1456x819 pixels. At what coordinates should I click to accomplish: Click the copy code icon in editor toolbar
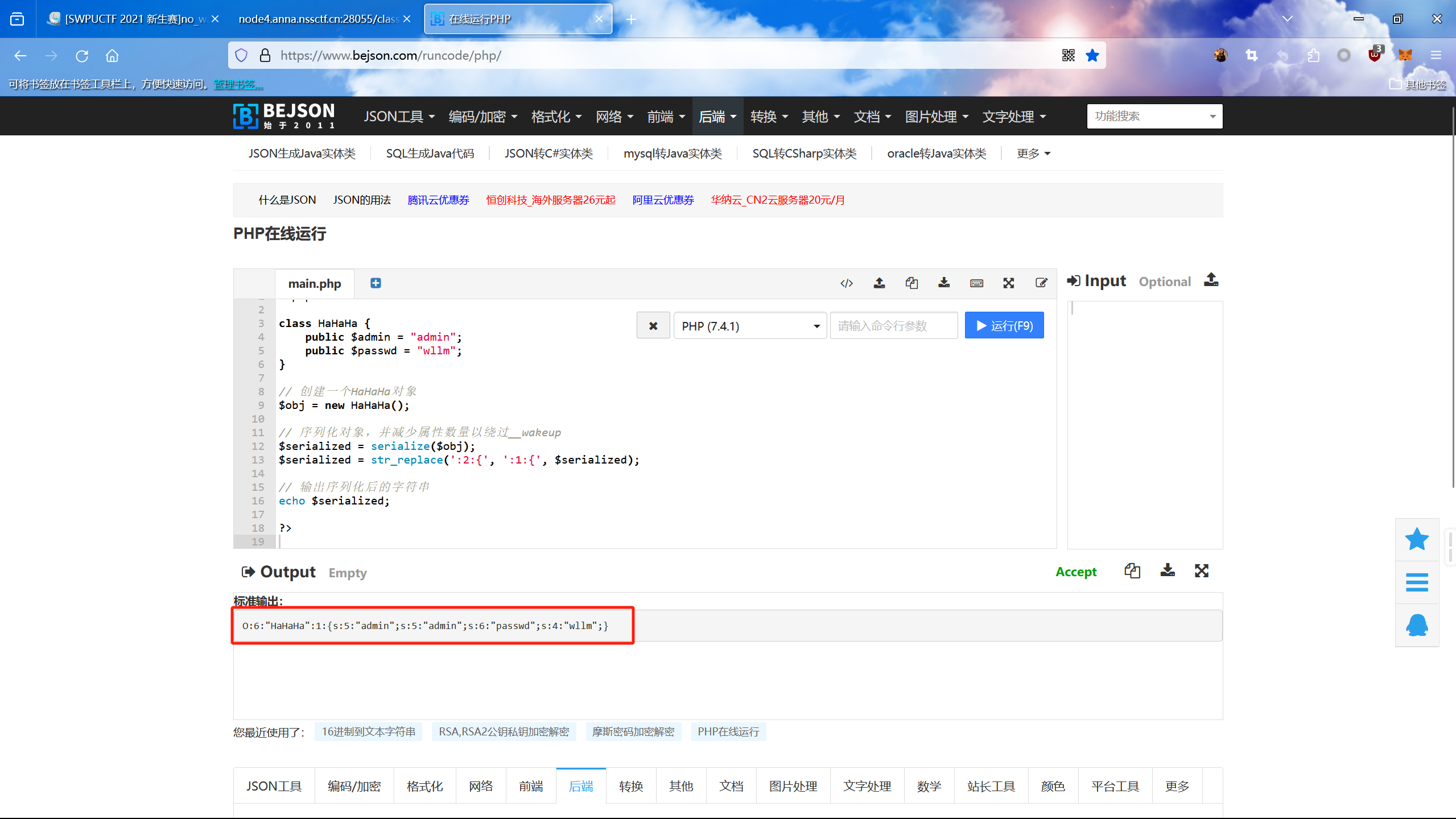pyautogui.click(x=911, y=283)
